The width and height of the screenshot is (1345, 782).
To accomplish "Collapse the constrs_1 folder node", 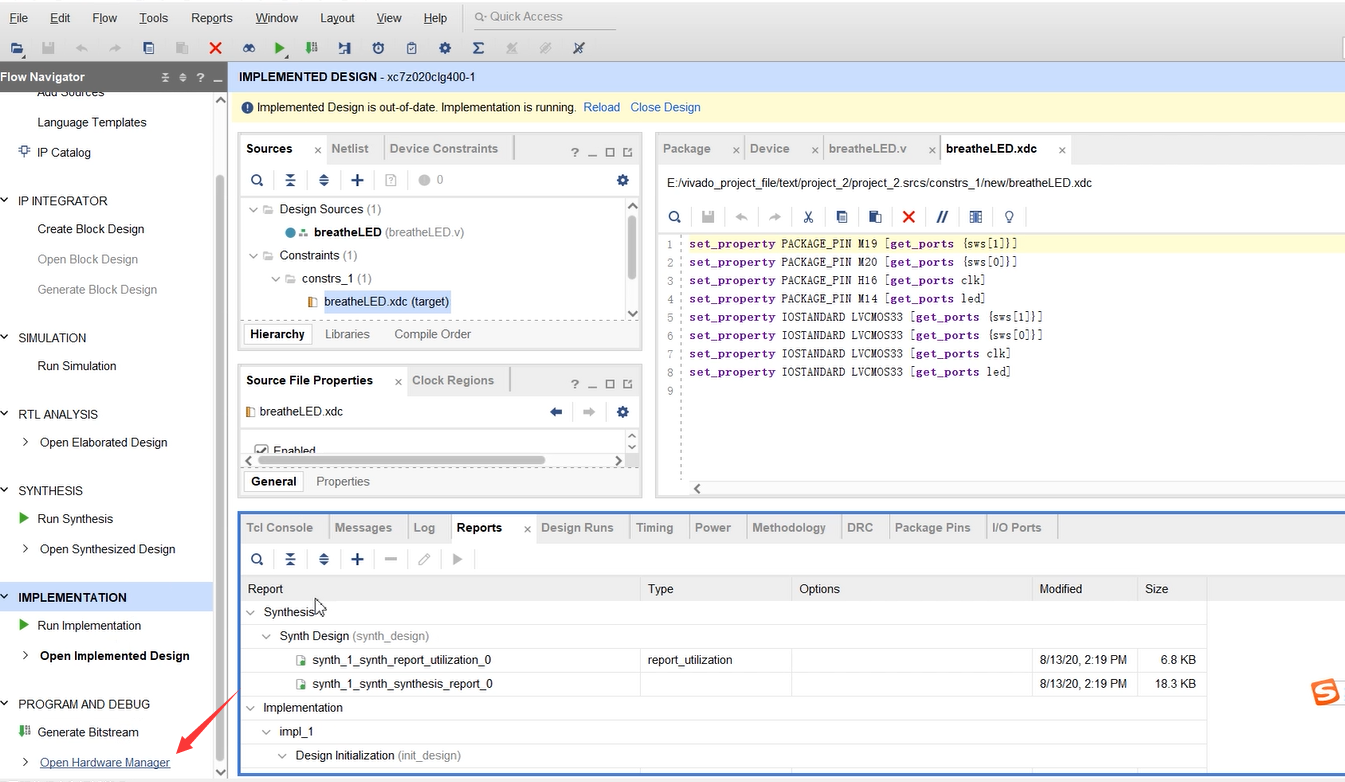I will [x=276, y=278].
